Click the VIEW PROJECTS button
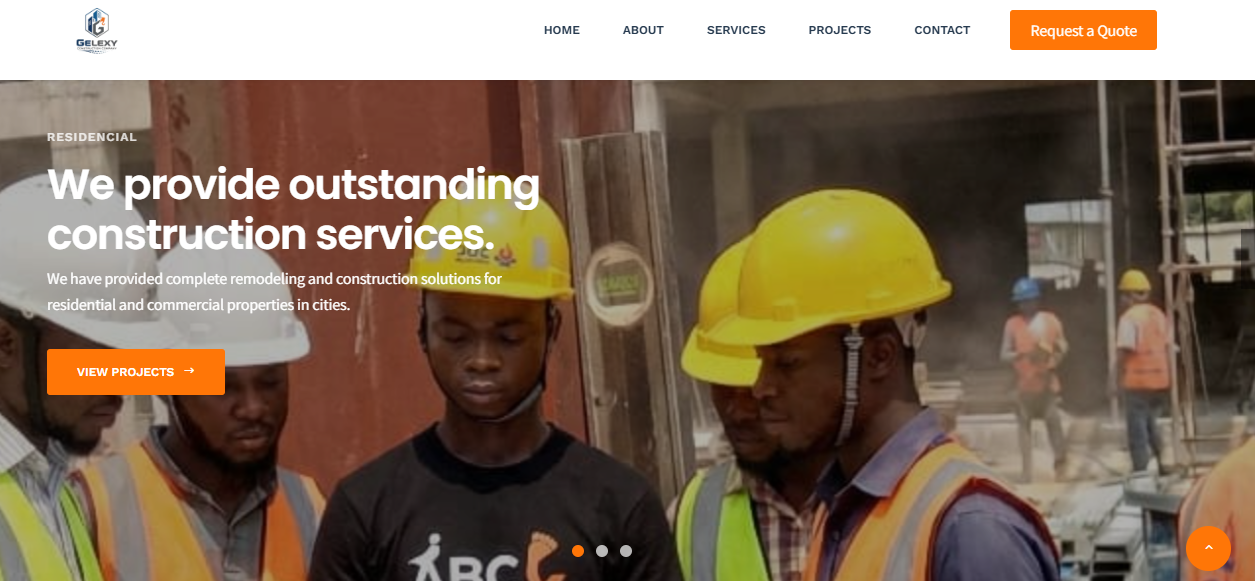Screen dimensions: 1255x581 [x=136, y=372]
